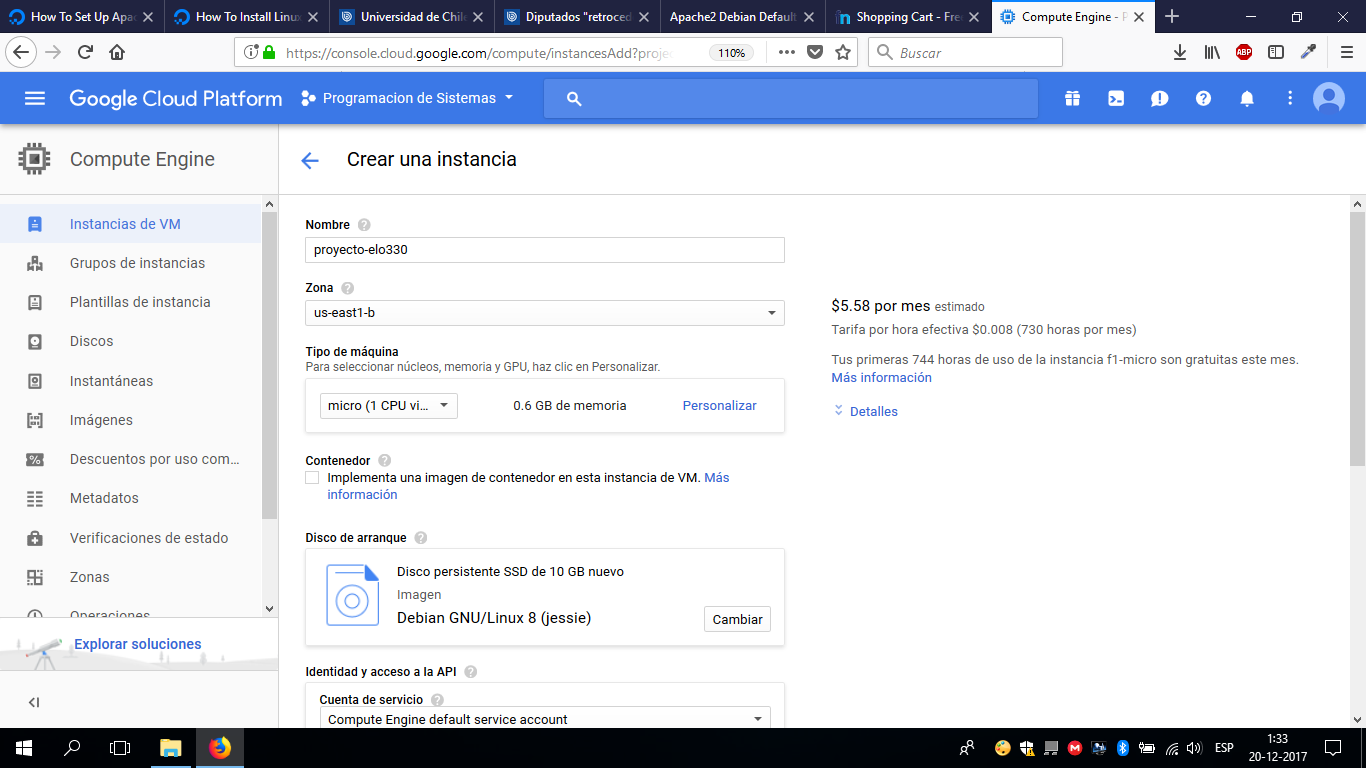Activate Cloud Shell icon
Image resolution: width=1366 pixels, height=768 pixels.
[1115, 98]
